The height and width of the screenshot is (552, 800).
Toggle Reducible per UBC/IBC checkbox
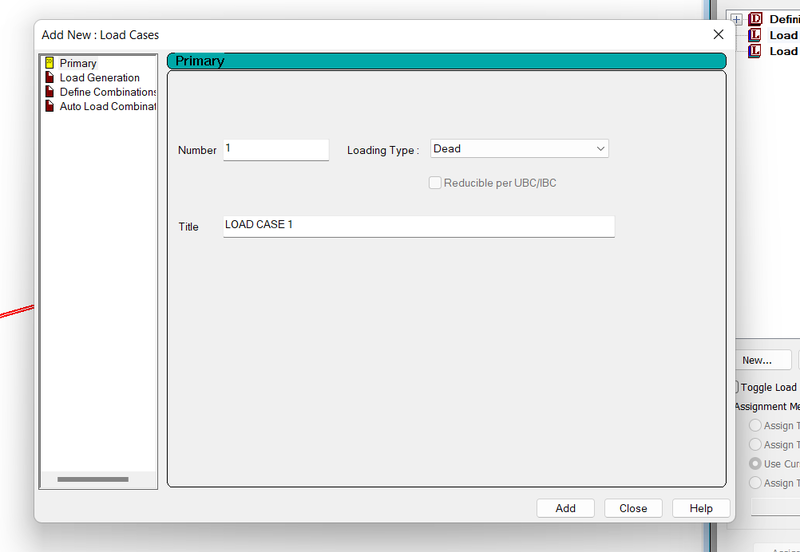click(435, 183)
